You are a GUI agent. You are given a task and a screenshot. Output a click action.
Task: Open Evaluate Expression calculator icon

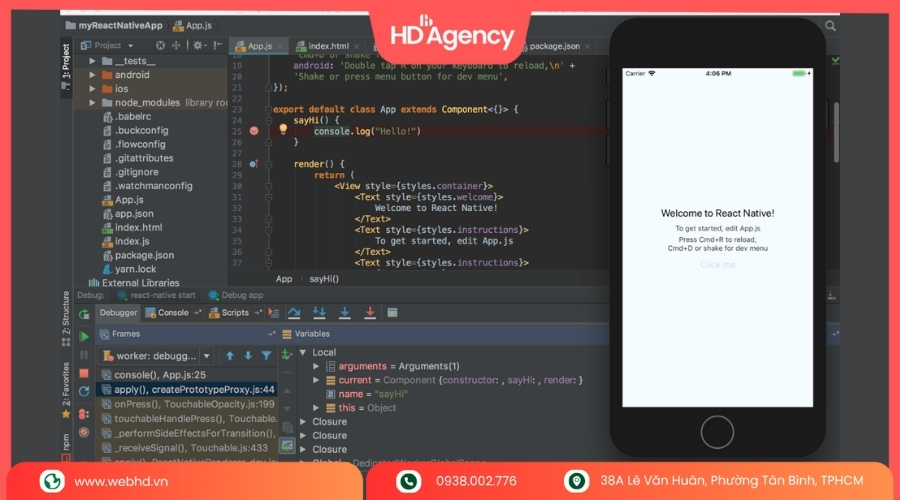click(393, 313)
